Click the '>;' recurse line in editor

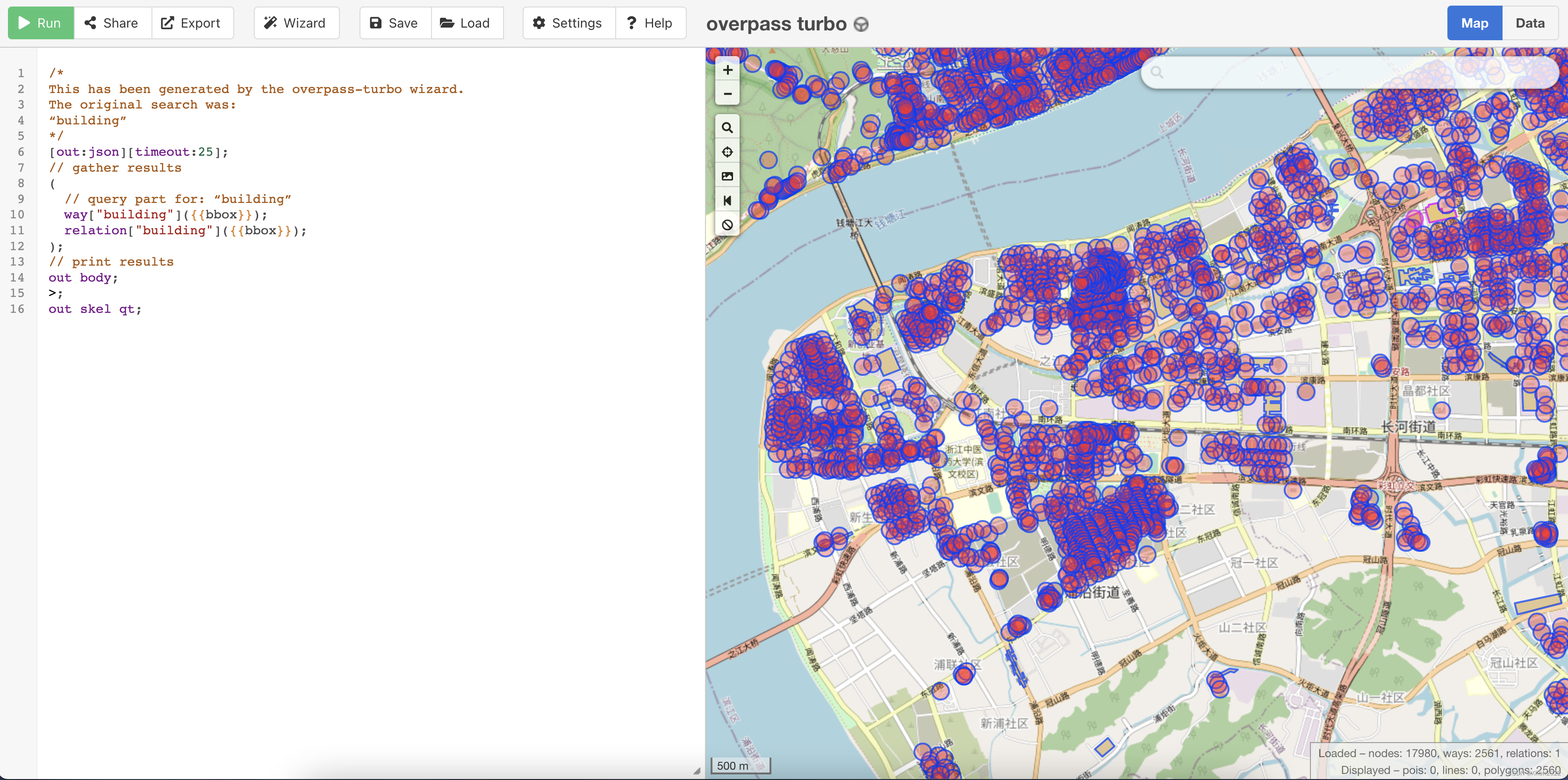pyautogui.click(x=55, y=293)
